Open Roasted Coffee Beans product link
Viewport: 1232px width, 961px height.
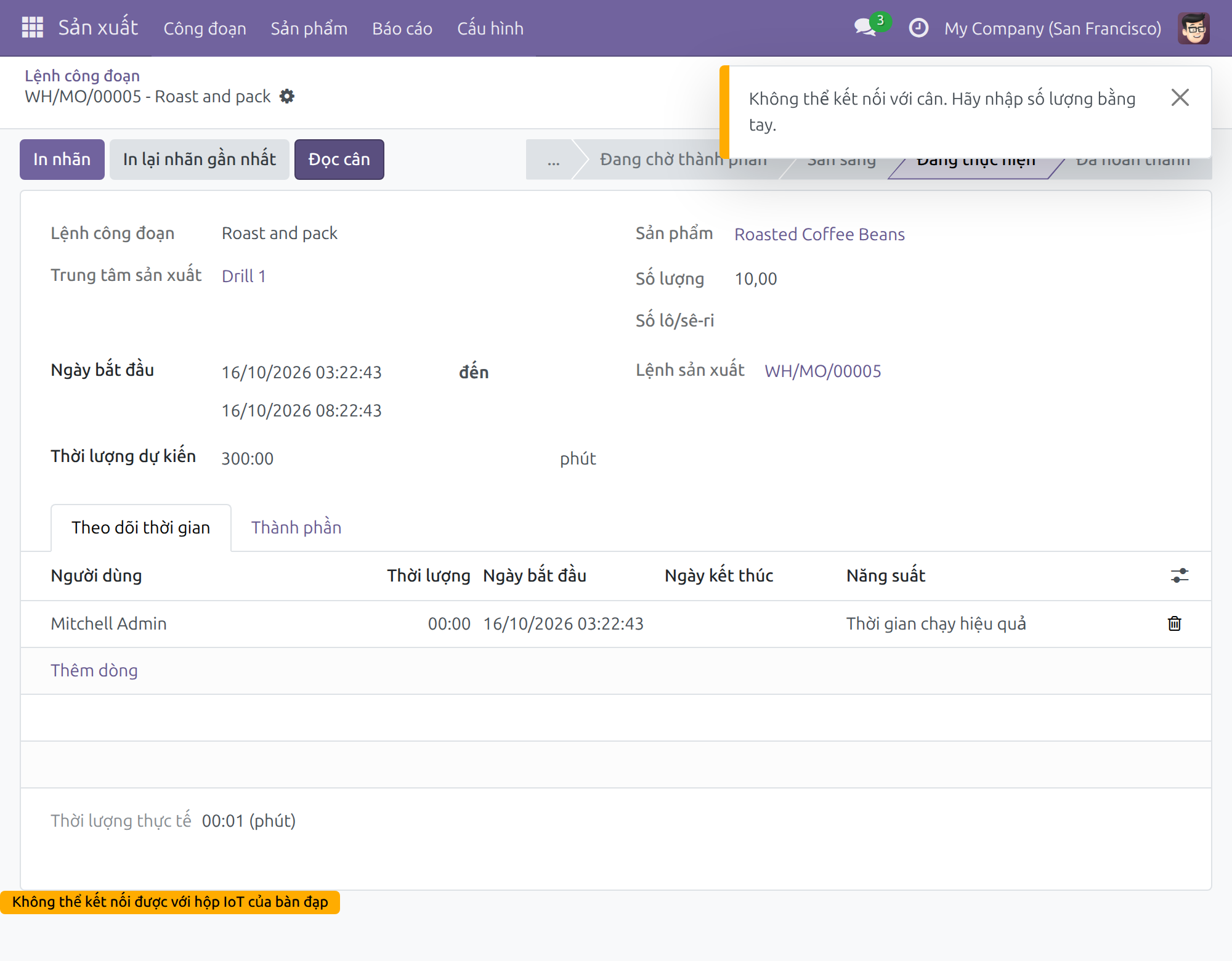click(x=819, y=234)
